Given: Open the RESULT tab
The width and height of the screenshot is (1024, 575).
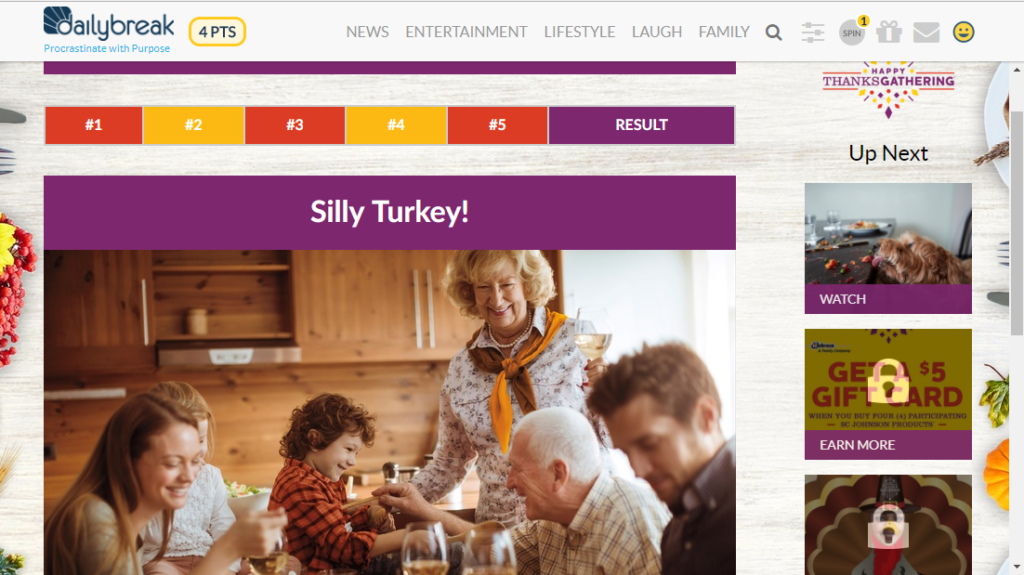Looking at the screenshot, I should click(x=641, y=125).
